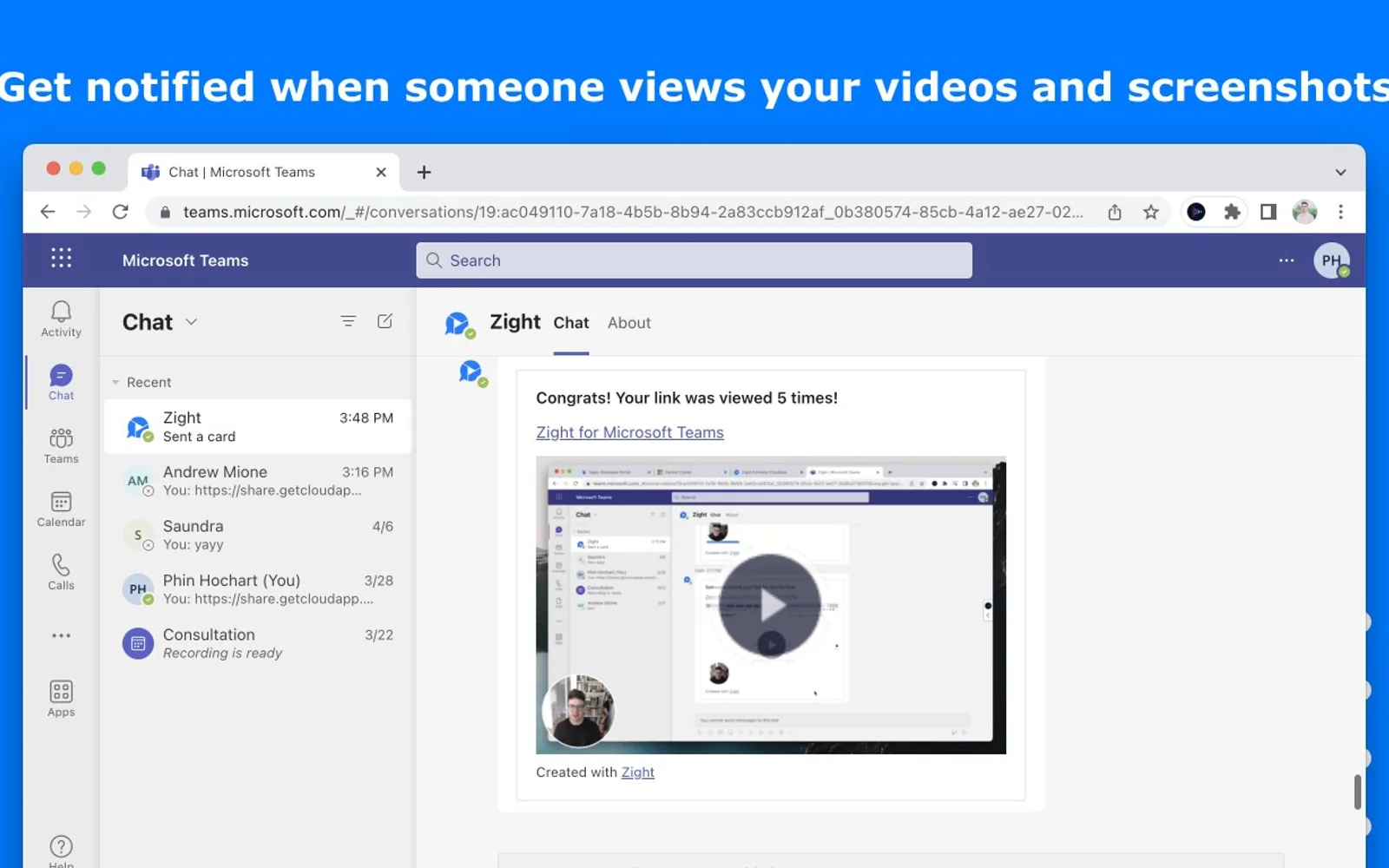1389x868 pixels.
Task: Click the filter chats icon
Action: click(x=348, y=321)
